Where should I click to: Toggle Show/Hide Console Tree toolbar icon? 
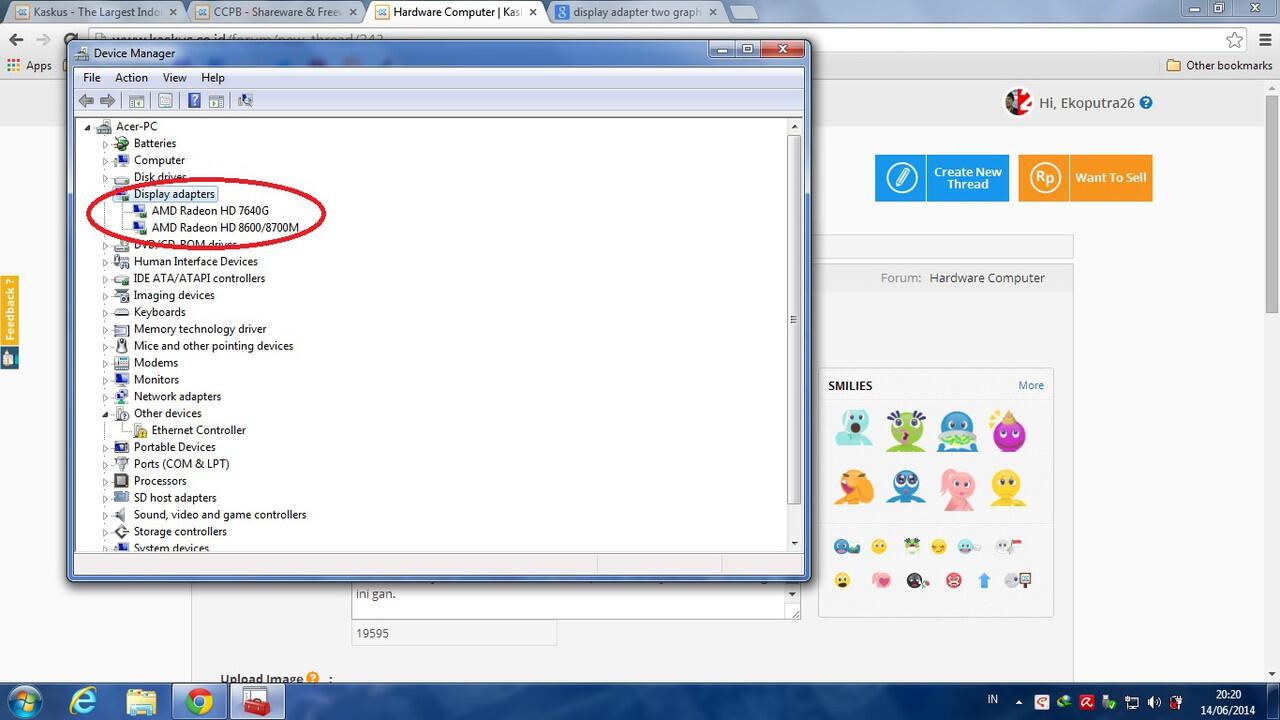pyautogui.click(x=137, y=100)
